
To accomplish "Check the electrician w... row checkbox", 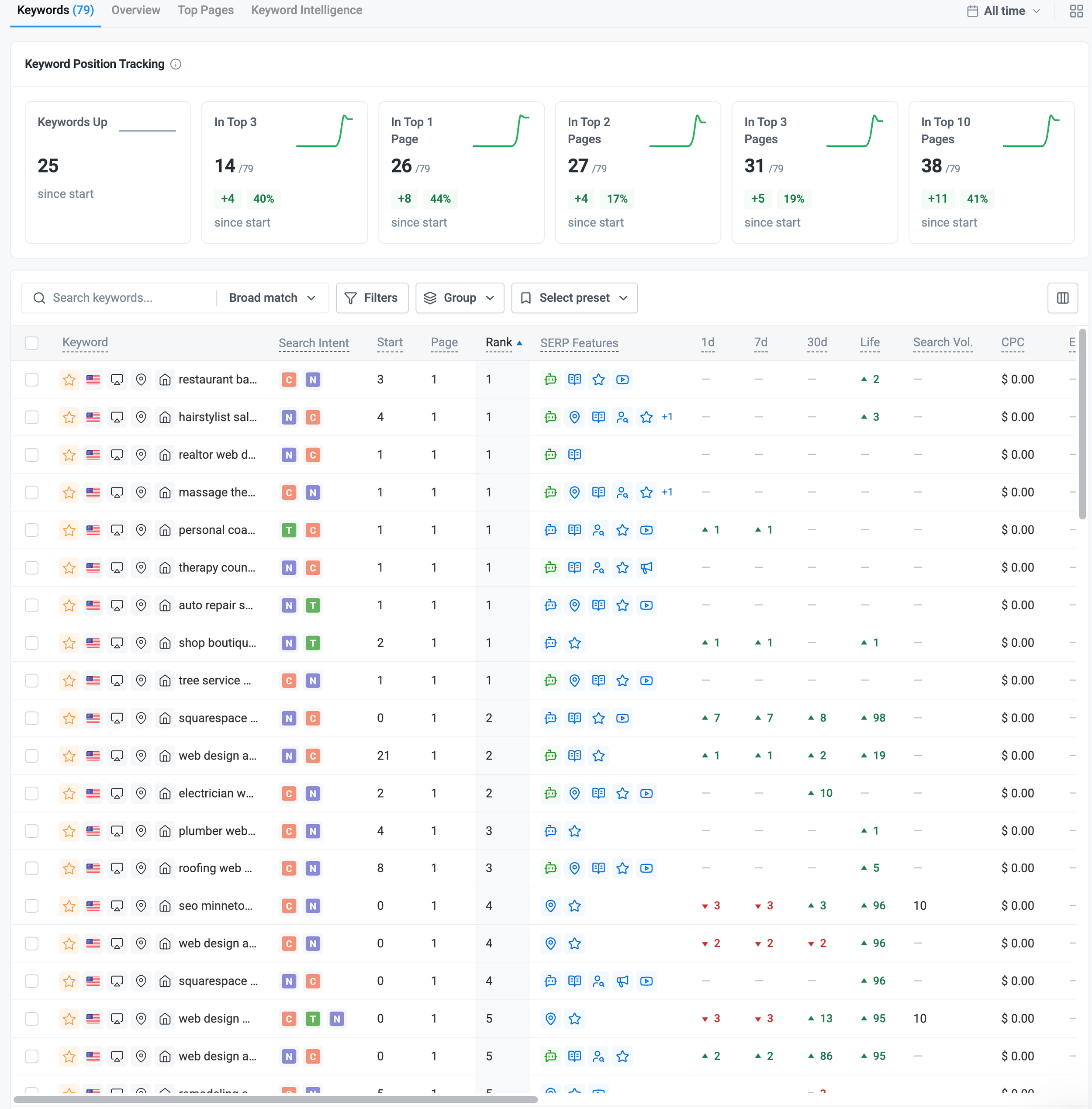I will (31, 794).
